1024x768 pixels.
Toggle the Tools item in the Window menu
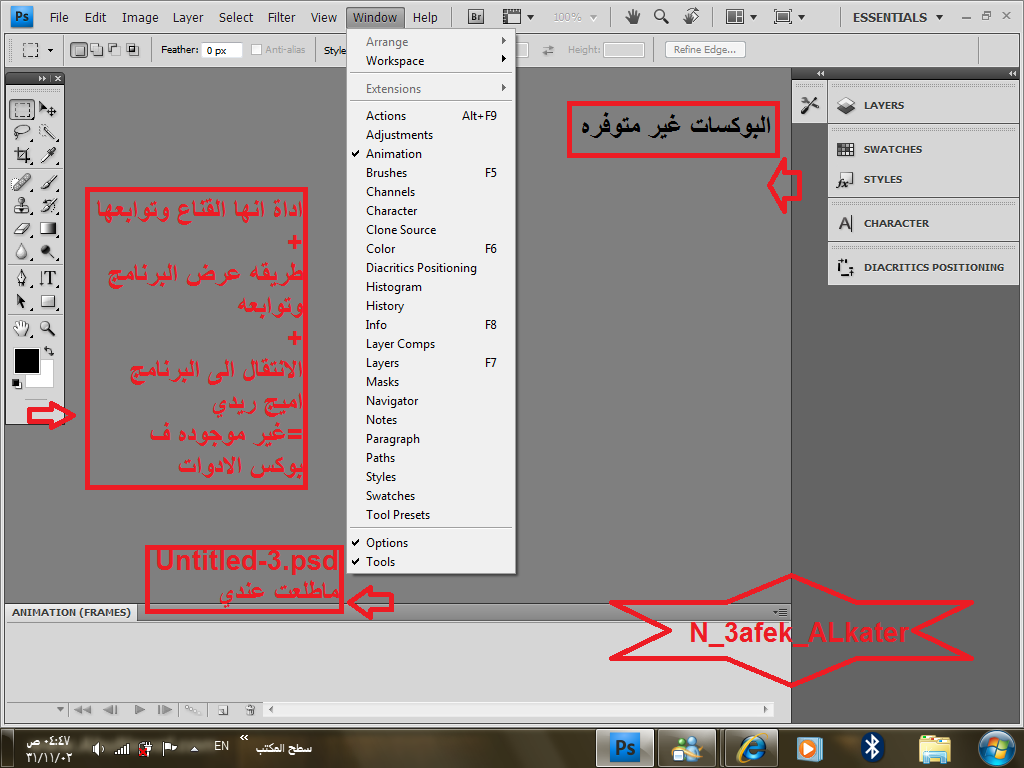380,562
